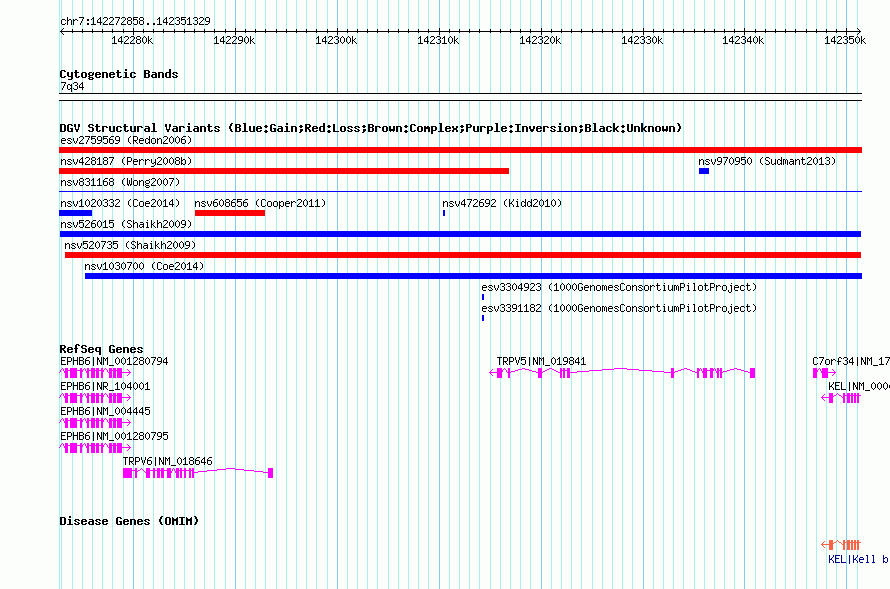The height and width of the screenshot is (589, 890).
Task: Click the 142310k ruler label
Action: 438,40
